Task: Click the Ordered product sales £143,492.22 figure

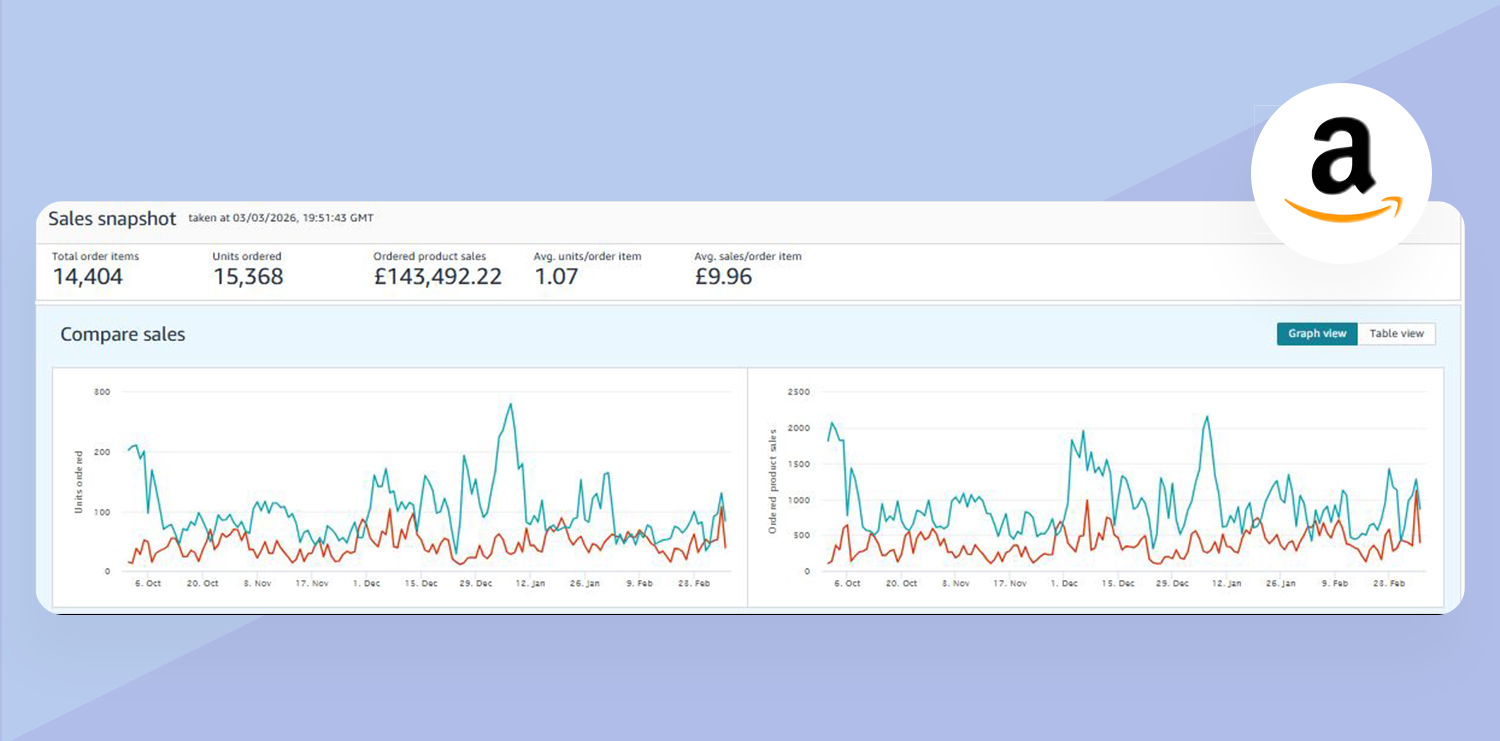Action: tap(437, 277)
